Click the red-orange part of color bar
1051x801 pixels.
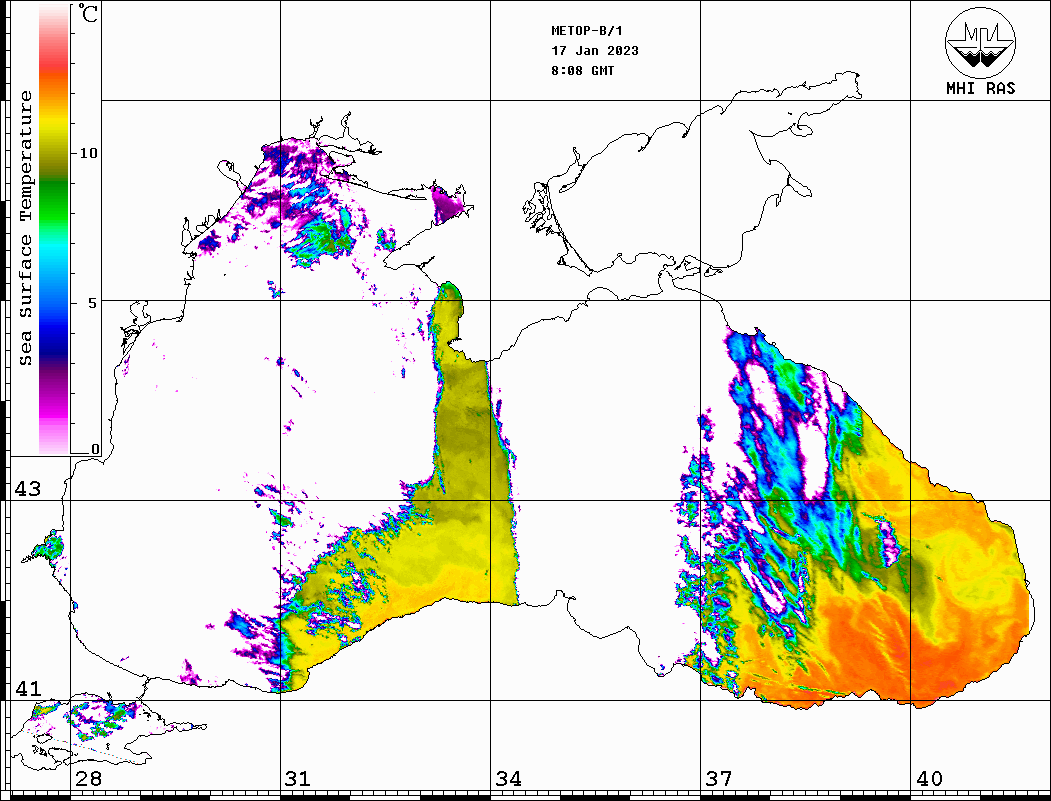pos(54,74)
